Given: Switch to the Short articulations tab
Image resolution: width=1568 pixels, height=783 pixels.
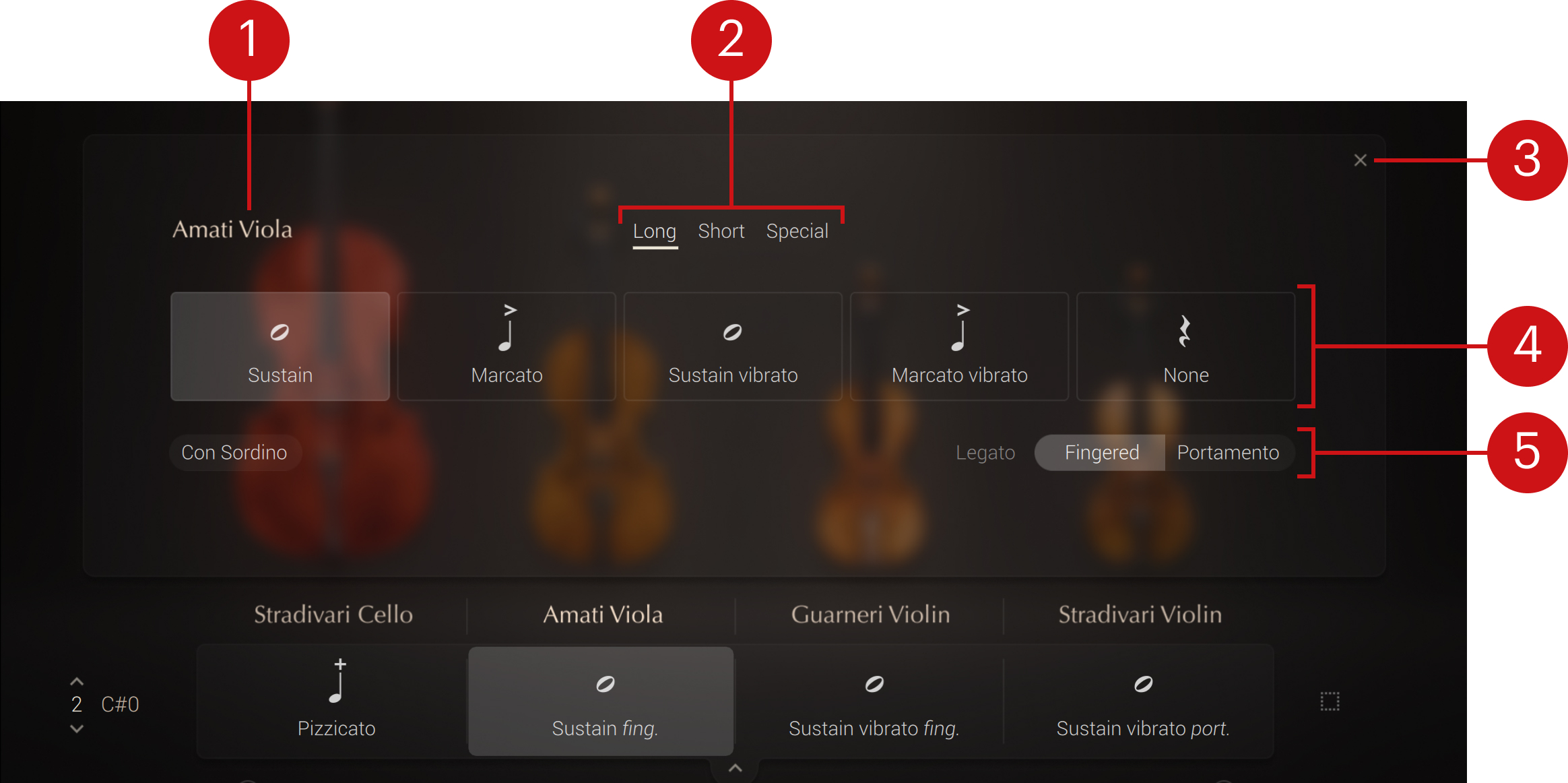Looking at the screenshot, I should (x=721, y=231).
